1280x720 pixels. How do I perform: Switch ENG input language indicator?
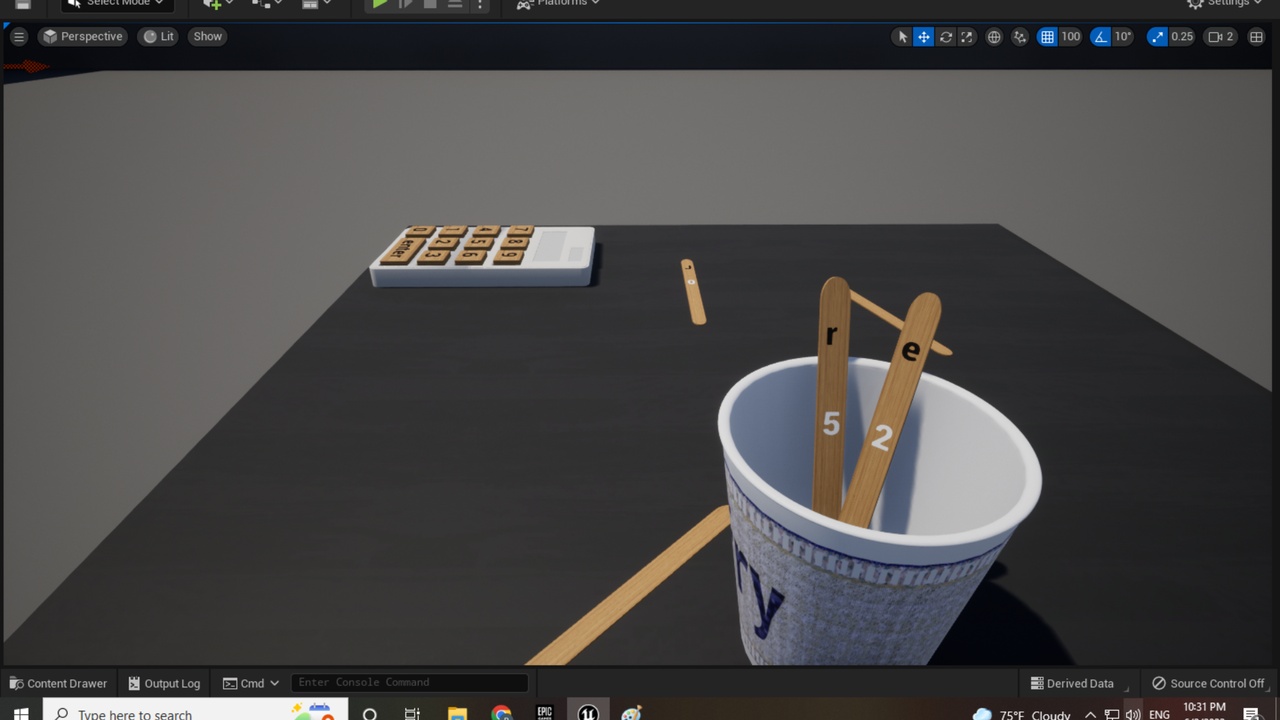[1159, 714]
